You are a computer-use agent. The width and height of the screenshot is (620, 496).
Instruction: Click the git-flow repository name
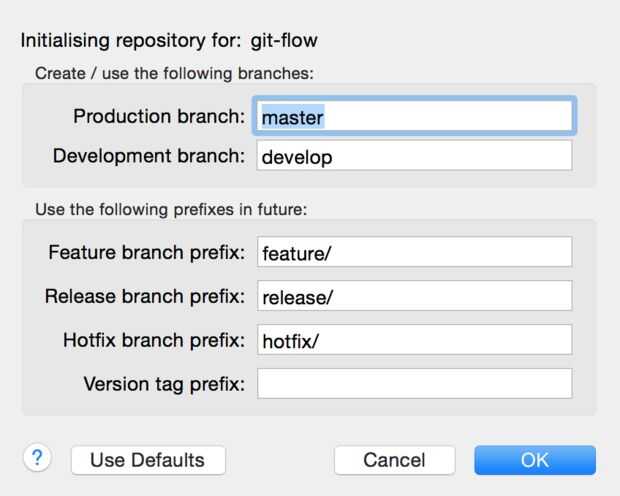[284, 41]
